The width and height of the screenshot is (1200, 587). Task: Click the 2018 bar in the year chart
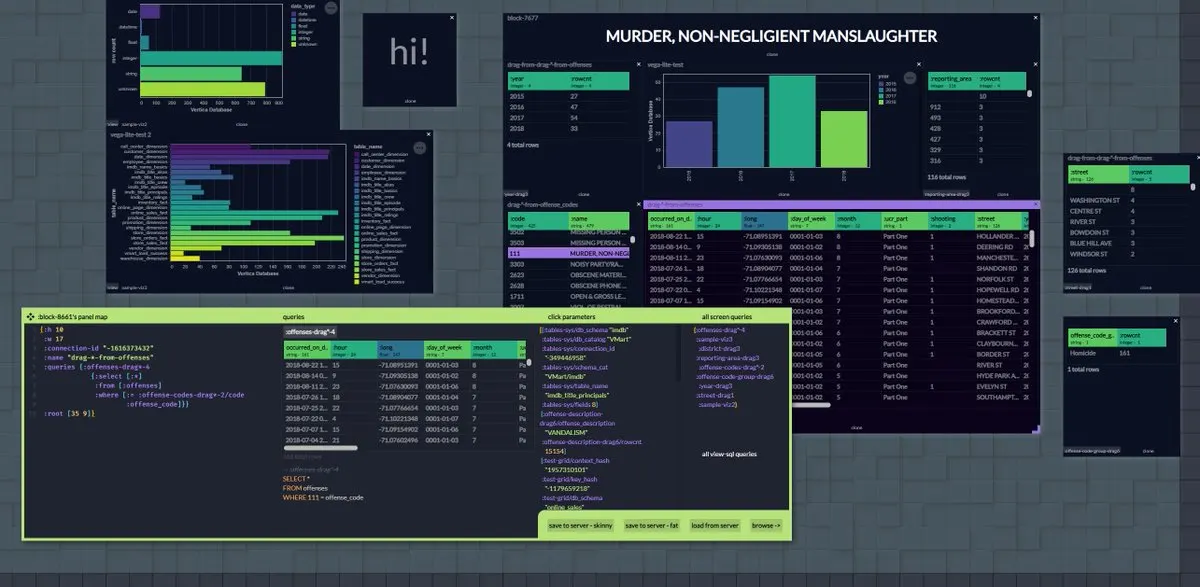[x=845, y=138]
